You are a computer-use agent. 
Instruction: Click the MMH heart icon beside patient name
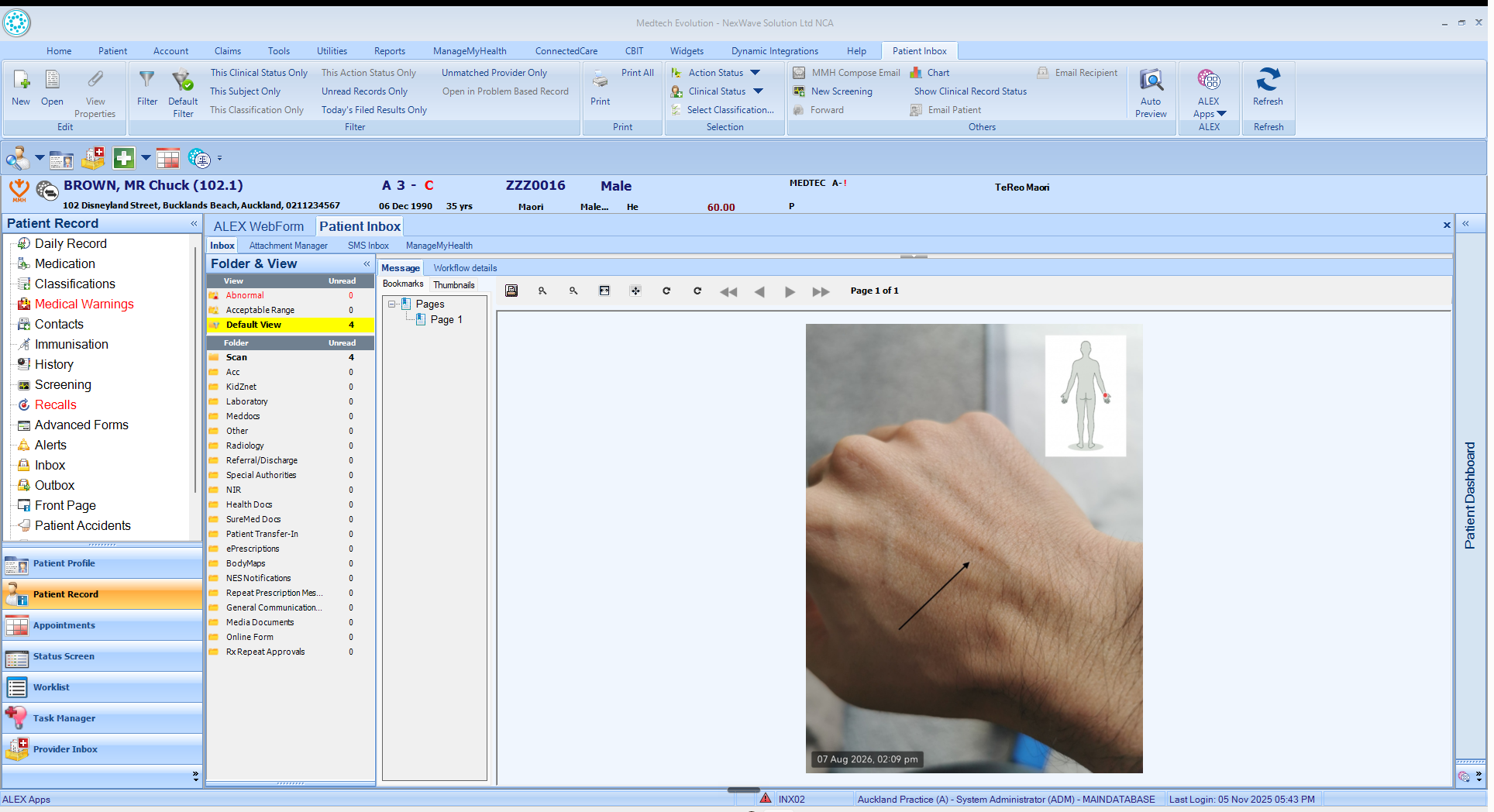pyautogui.click(x=19, y=189)
